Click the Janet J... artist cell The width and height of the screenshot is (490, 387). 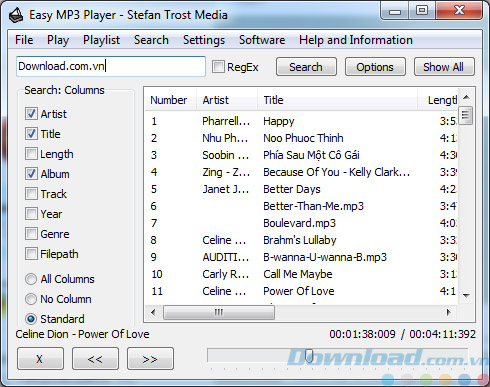click(226, 189)
